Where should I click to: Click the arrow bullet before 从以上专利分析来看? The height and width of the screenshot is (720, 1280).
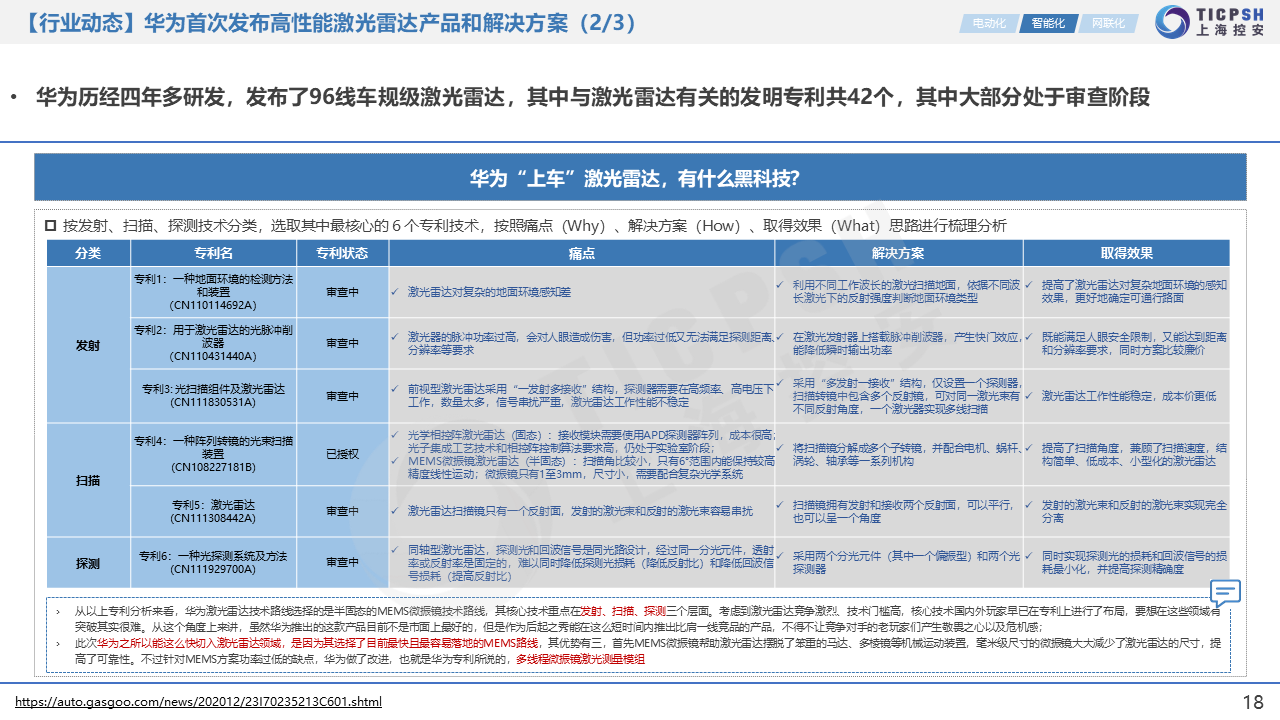coord(57,610)
